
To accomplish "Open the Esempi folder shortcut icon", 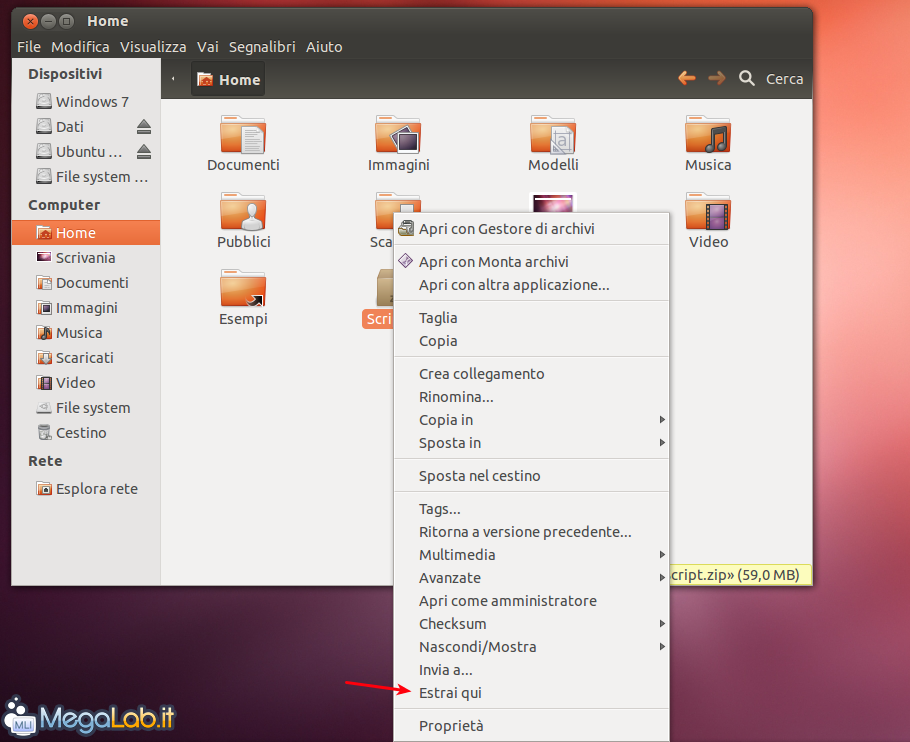I will click(x=243, y=288).
